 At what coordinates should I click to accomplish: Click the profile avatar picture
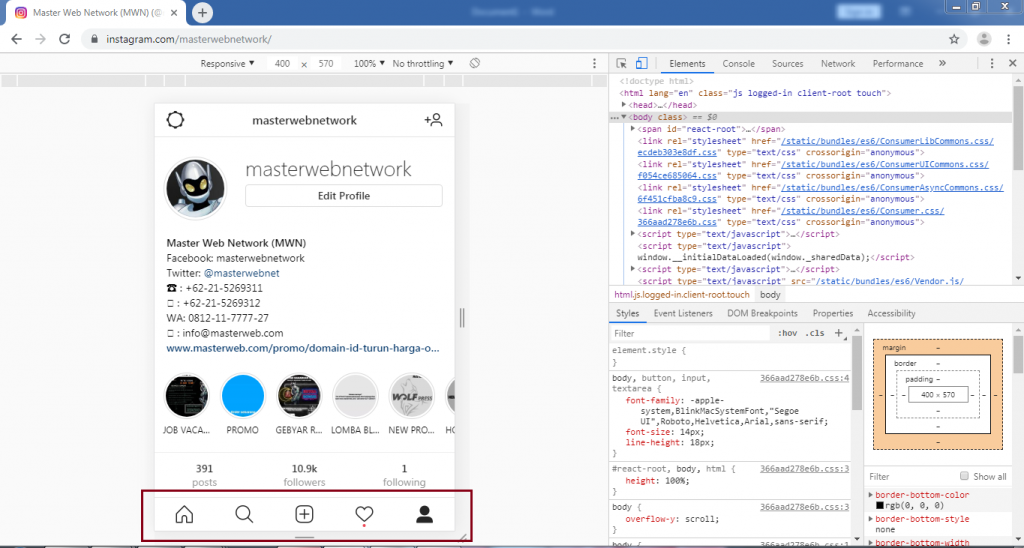click(195, 188)
